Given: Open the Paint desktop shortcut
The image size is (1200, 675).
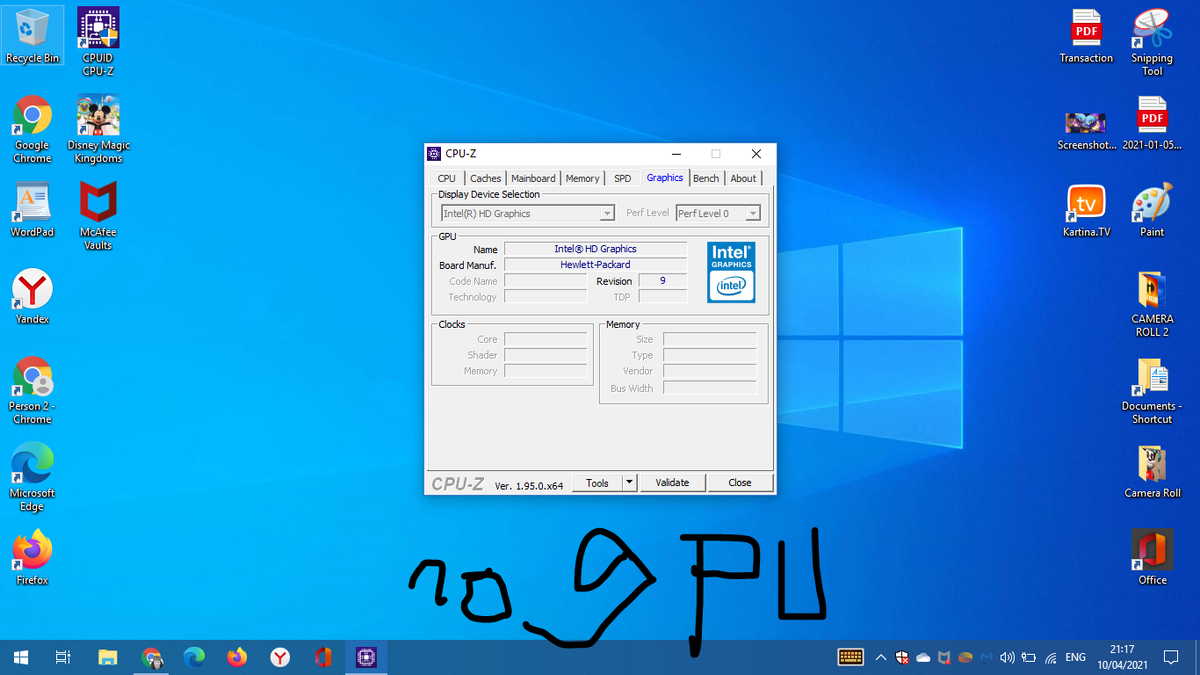Looking at the screenshot, I should pos(1152,210).
